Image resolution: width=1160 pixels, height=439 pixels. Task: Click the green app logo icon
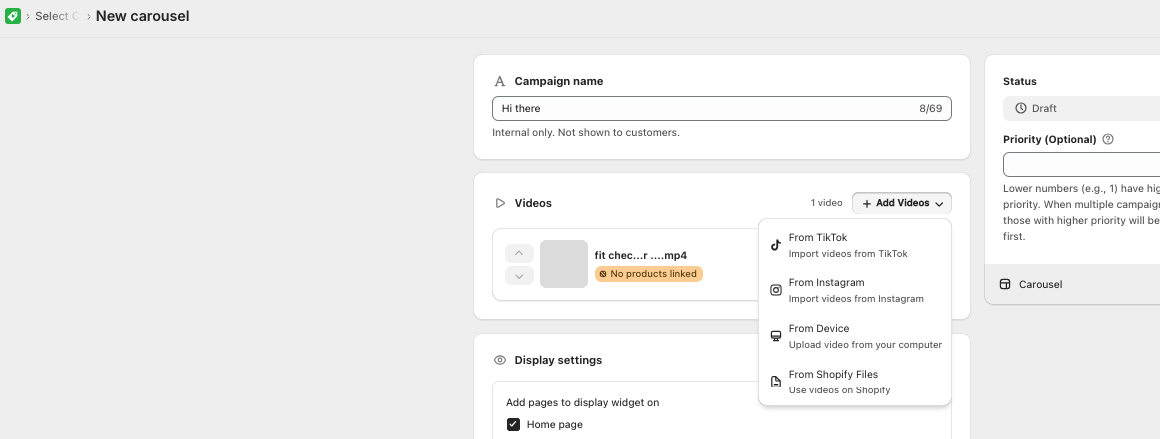[x=13, y=16]
